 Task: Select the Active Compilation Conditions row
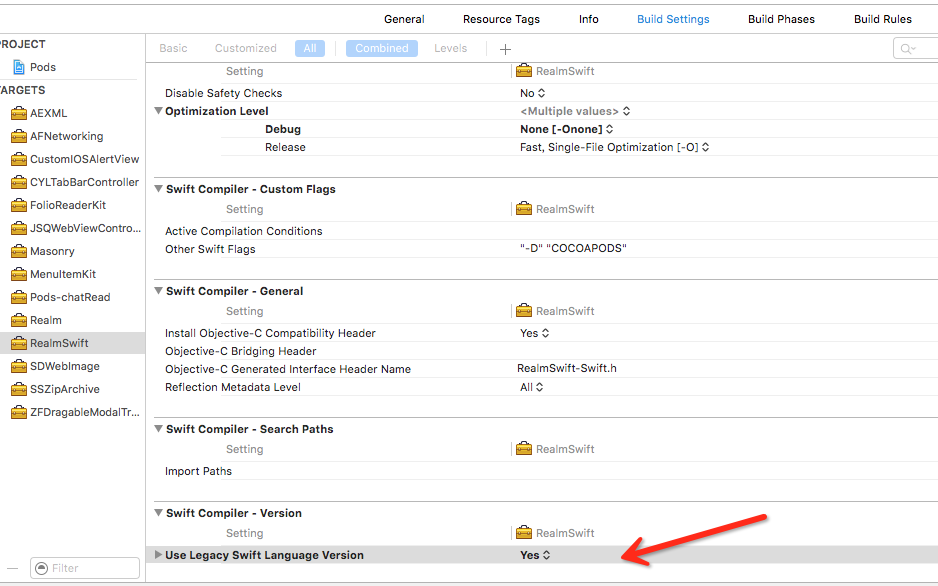546,231
